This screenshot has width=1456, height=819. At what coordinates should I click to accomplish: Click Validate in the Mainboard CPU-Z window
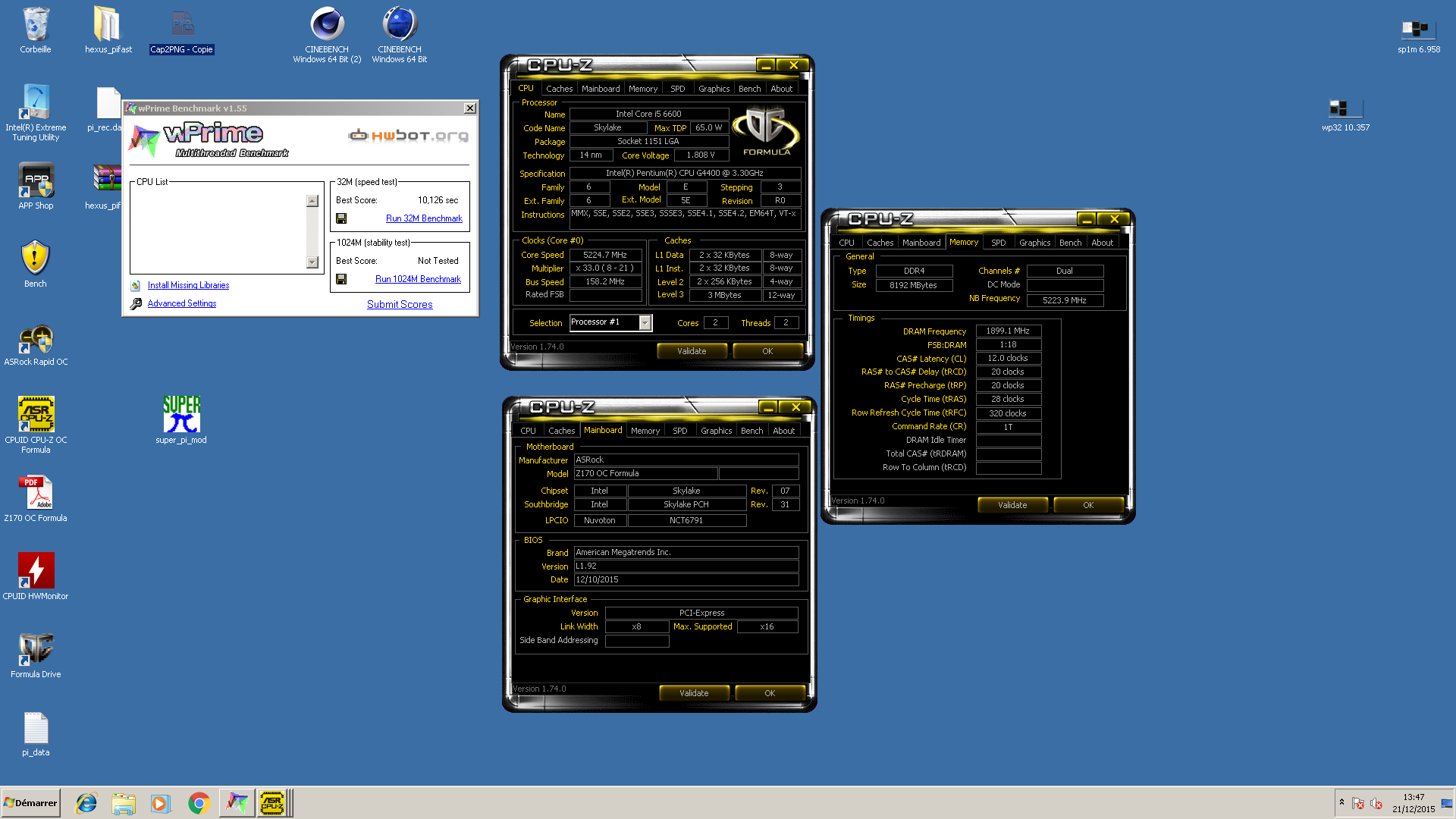point(694,693)
